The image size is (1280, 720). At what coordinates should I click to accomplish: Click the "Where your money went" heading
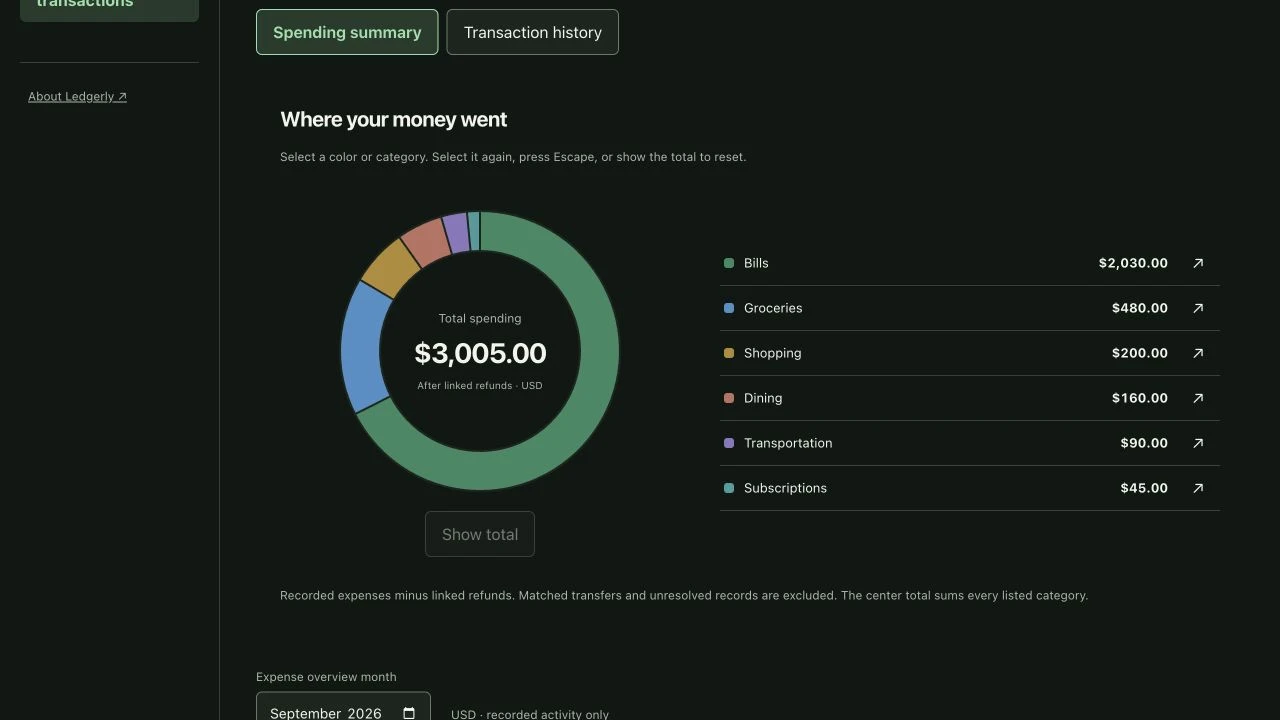394,120
